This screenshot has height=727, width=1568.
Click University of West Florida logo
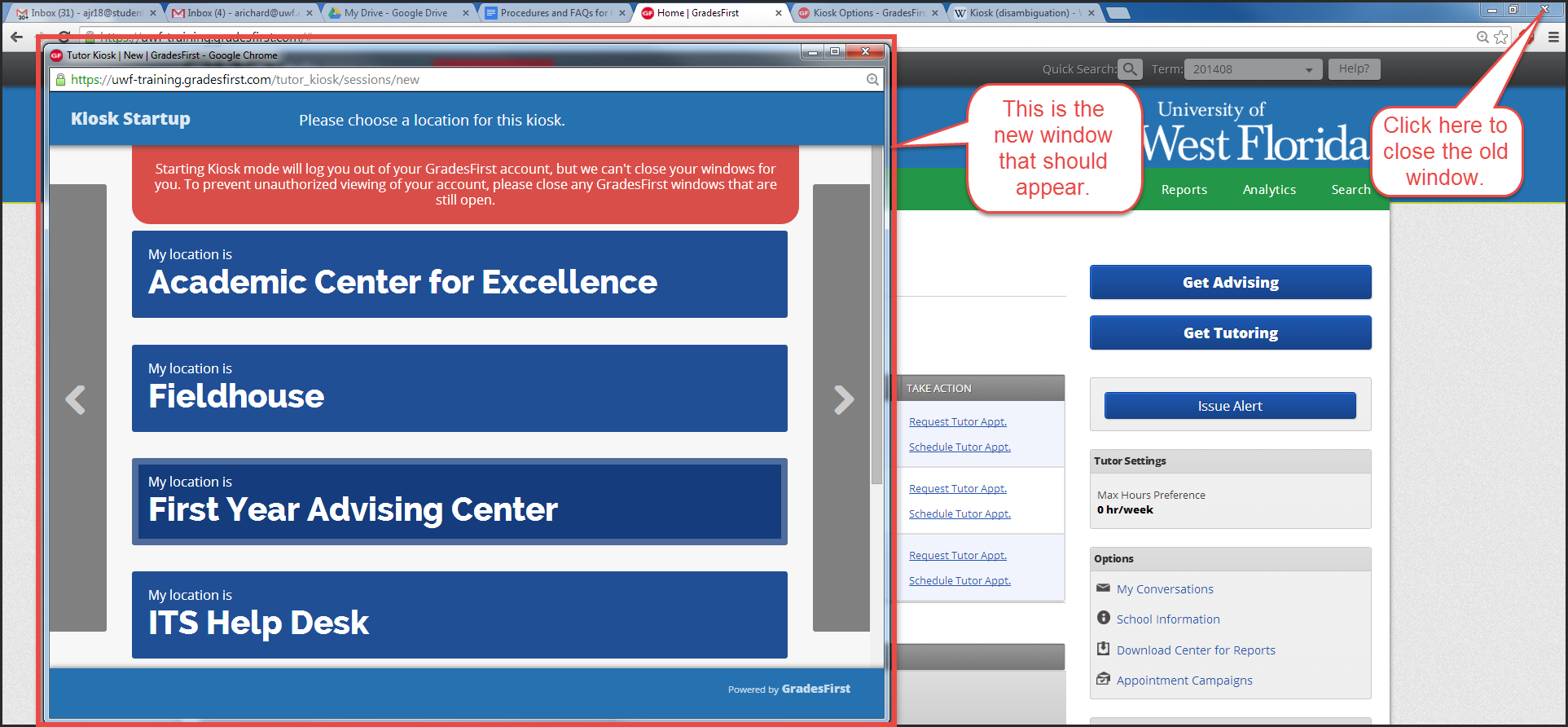tap(1255, 132)
